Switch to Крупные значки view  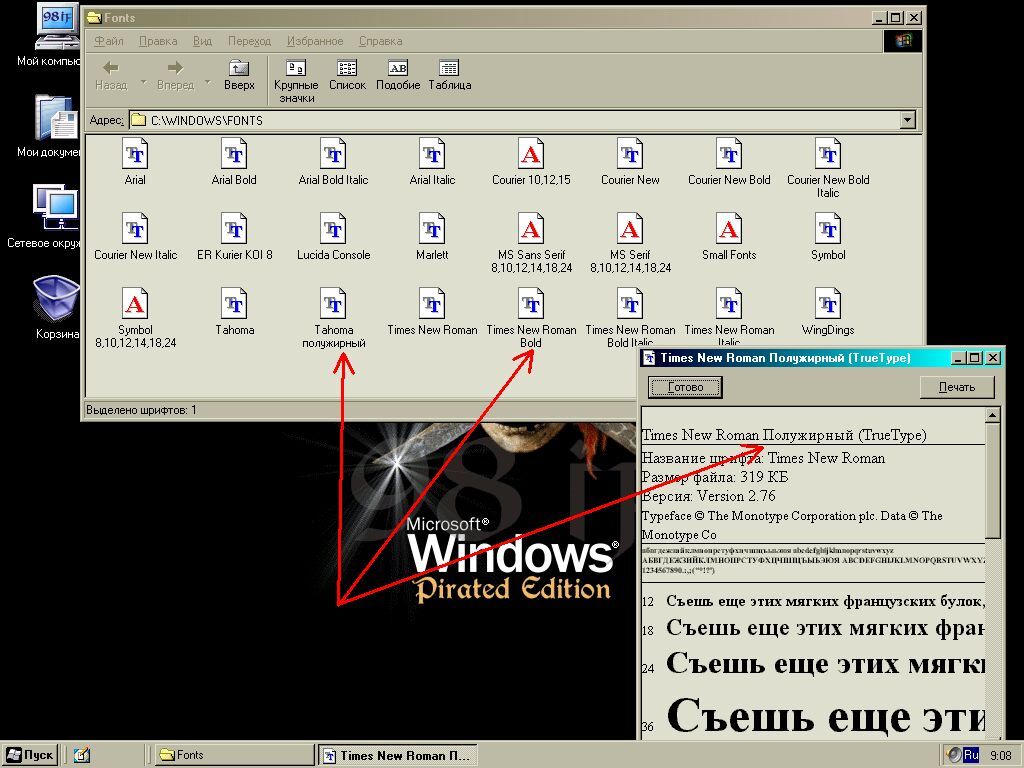[x=296, y=81]
